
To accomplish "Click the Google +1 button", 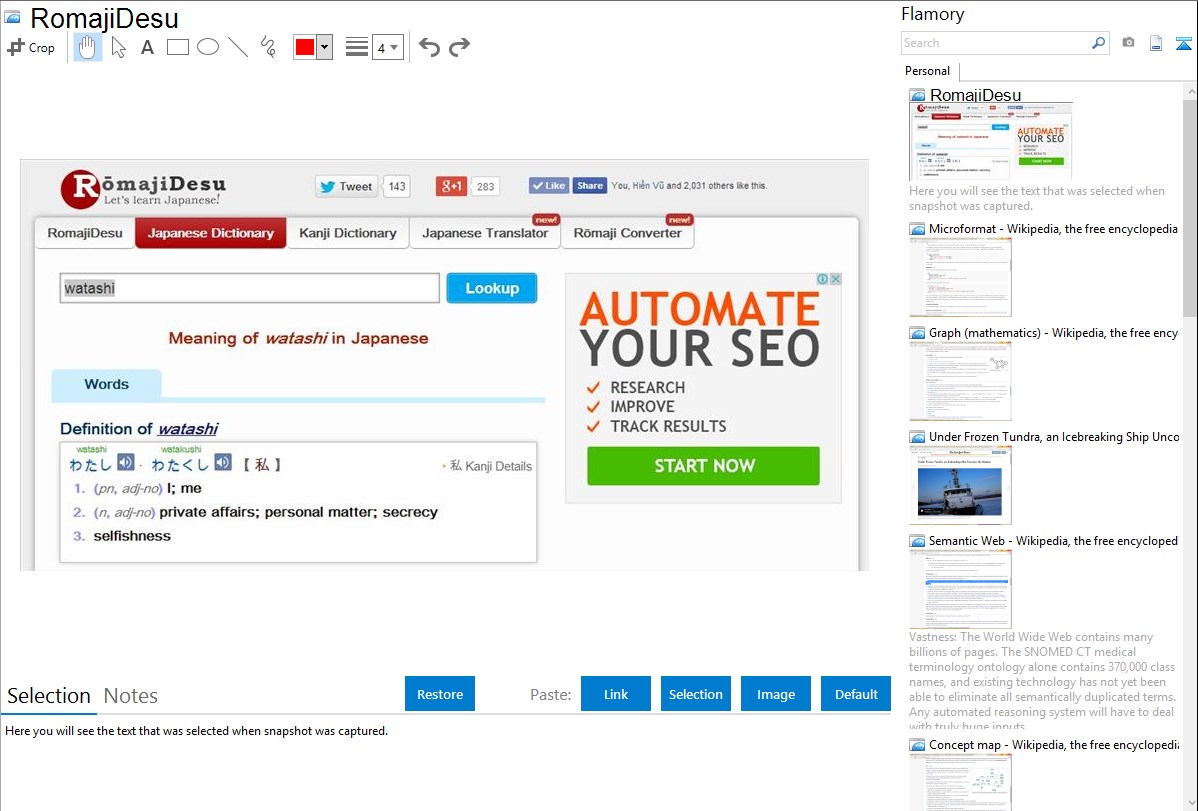I will point(452,187).
